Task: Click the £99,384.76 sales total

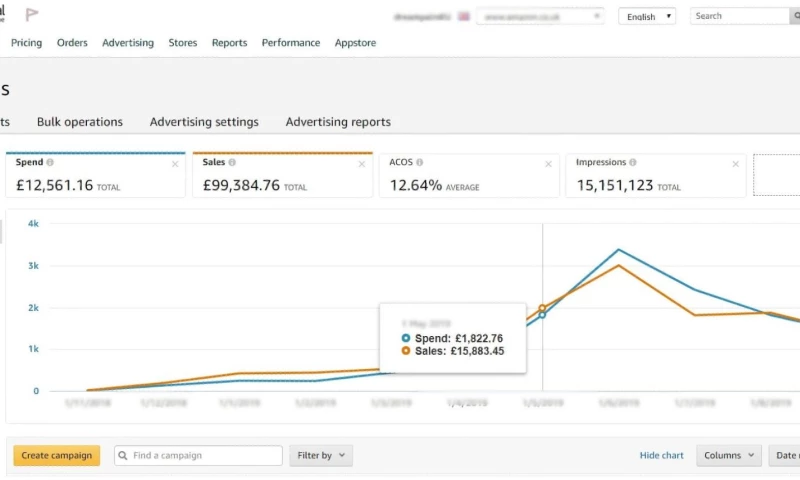Action: tap(241, 185)
